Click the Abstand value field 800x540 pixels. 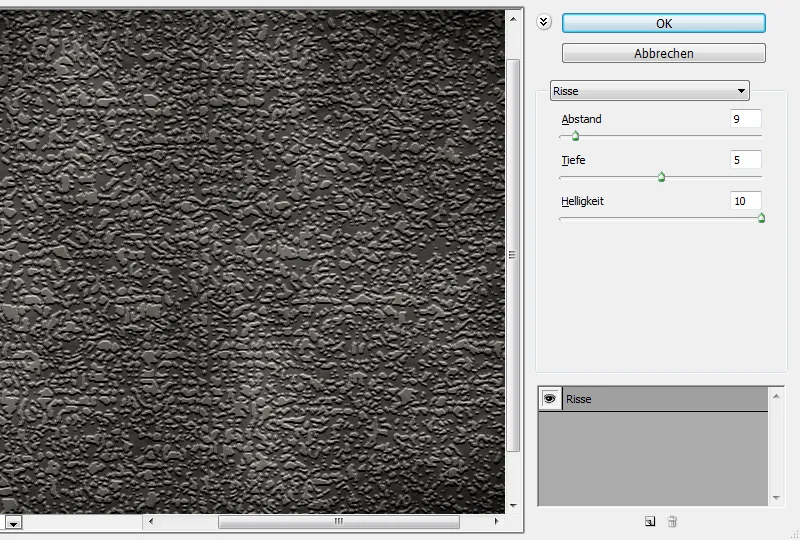click(745, 119)
